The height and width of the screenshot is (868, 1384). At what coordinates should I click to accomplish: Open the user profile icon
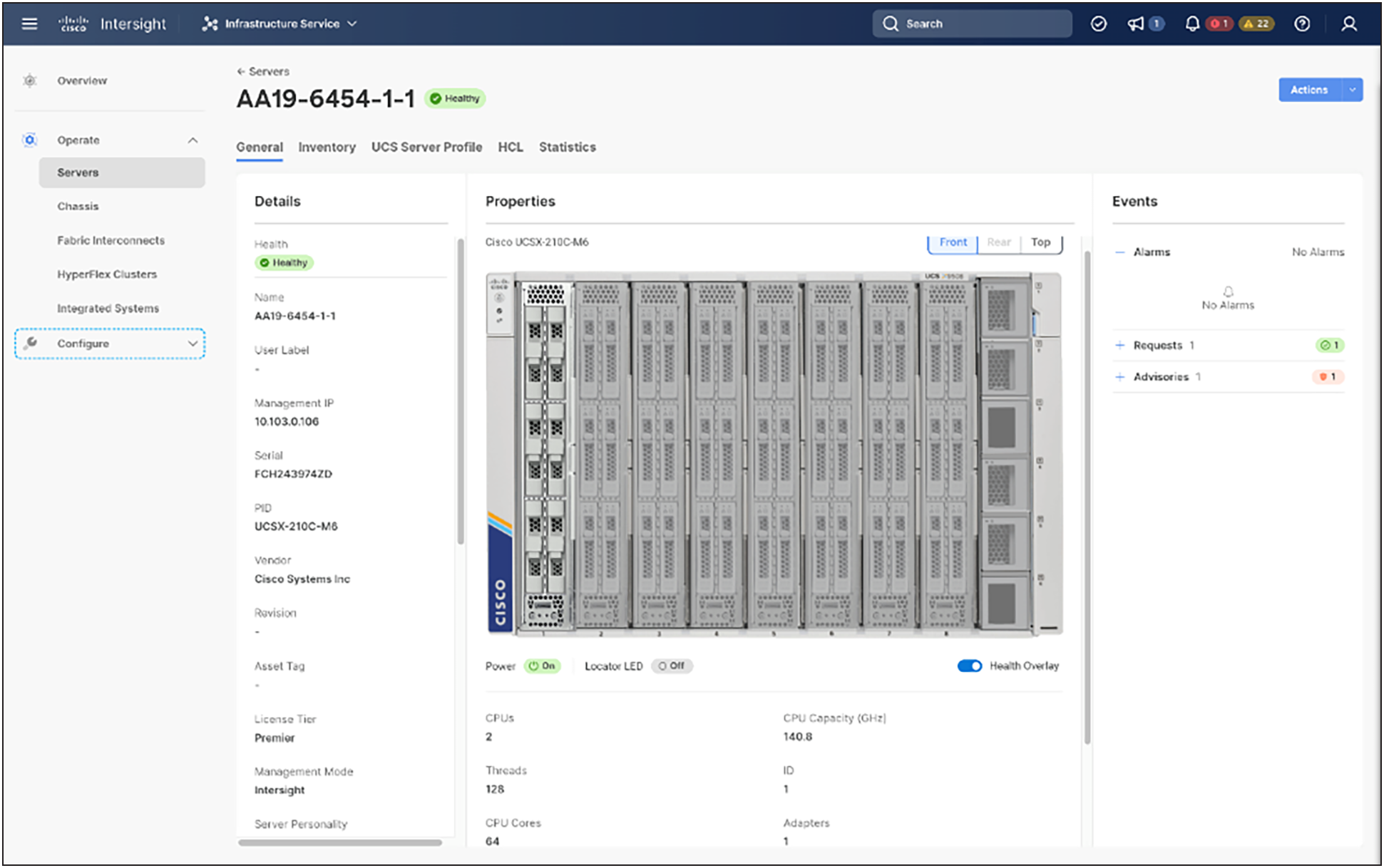coord(1348,24)
